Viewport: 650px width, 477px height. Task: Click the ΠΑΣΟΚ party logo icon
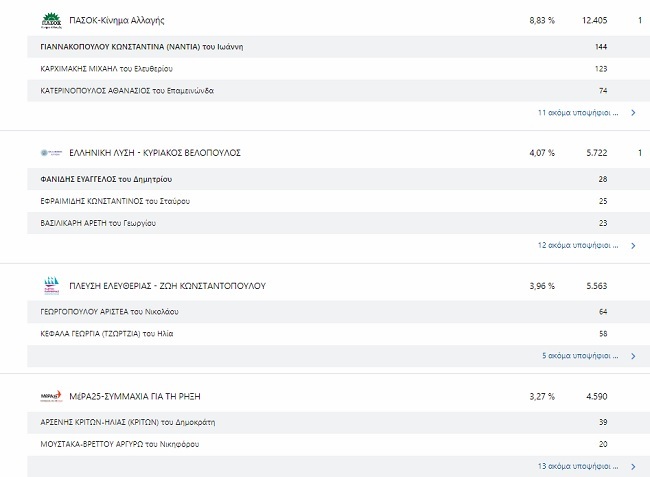(51, 20)
